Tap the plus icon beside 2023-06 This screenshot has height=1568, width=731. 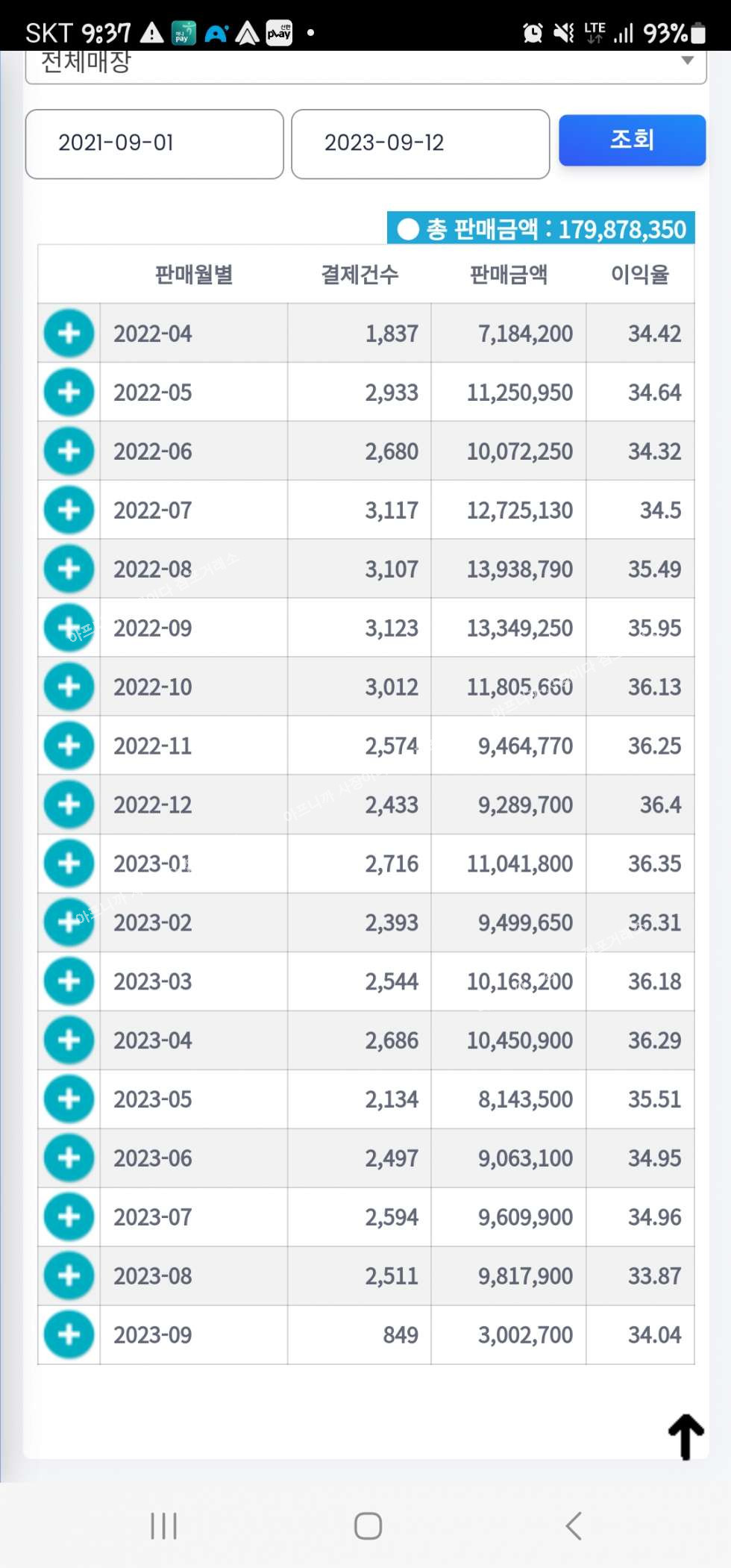point(69,1158)
